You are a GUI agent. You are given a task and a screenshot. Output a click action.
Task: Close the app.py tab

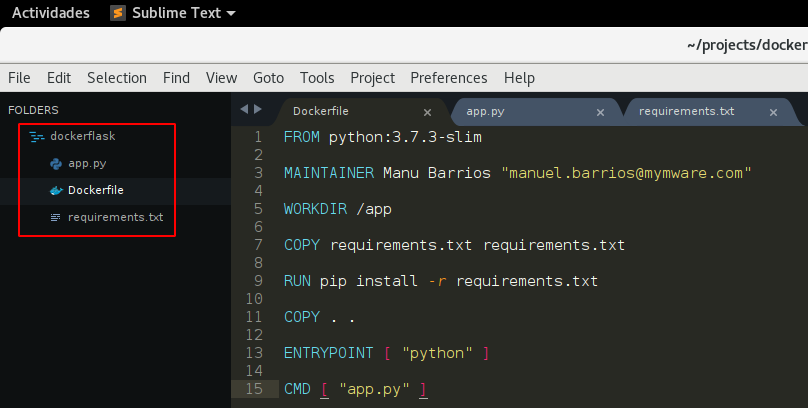click(600, 112)
